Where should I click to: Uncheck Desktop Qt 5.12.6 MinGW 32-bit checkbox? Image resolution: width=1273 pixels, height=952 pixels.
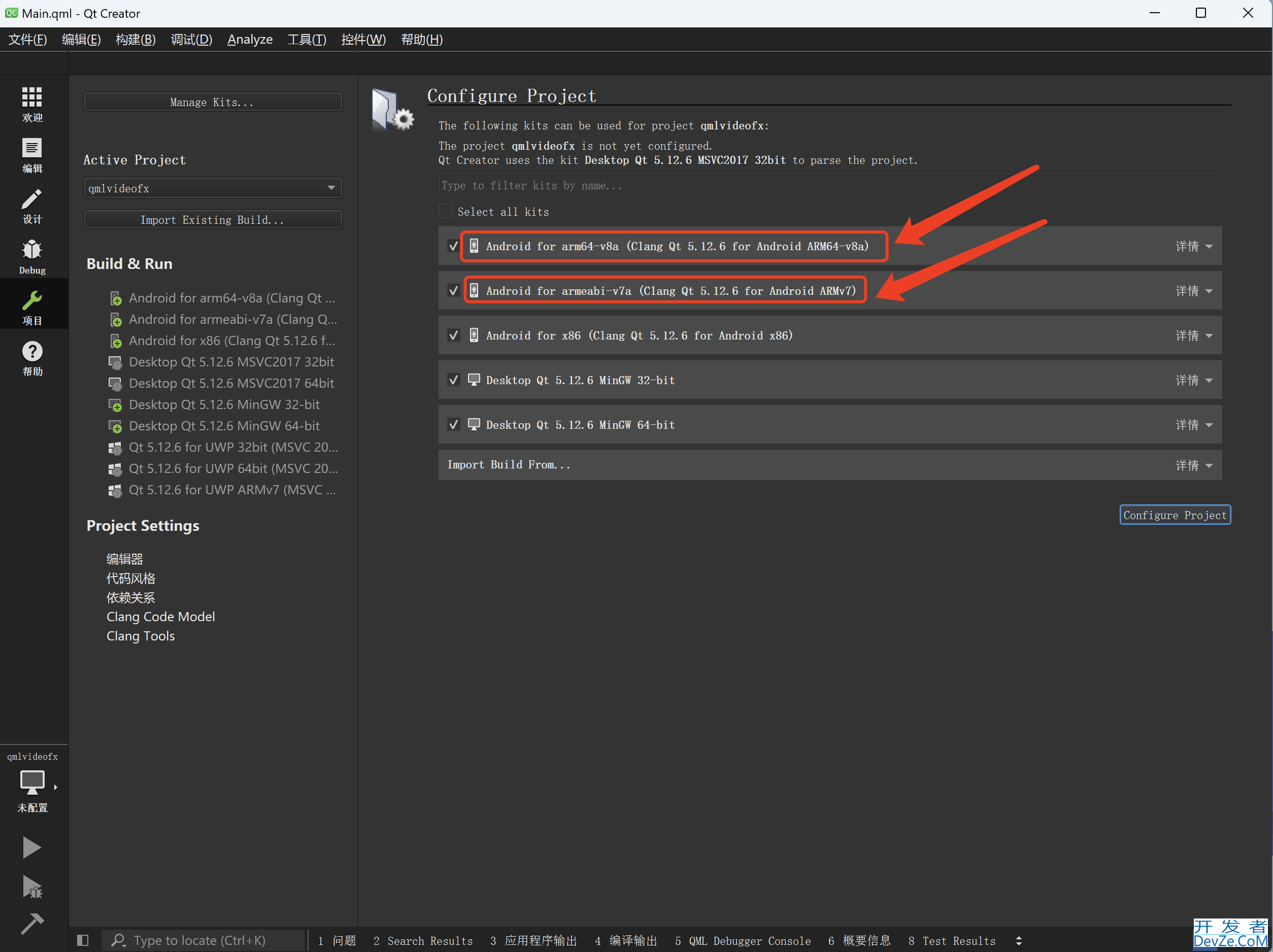point(453,380)
